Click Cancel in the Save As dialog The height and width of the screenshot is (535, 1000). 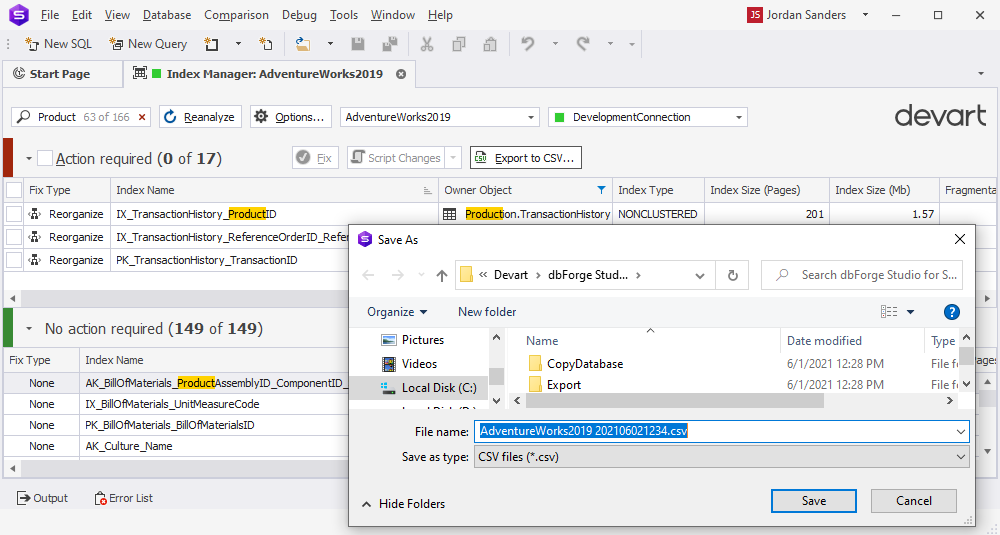[x=914, y=501]
